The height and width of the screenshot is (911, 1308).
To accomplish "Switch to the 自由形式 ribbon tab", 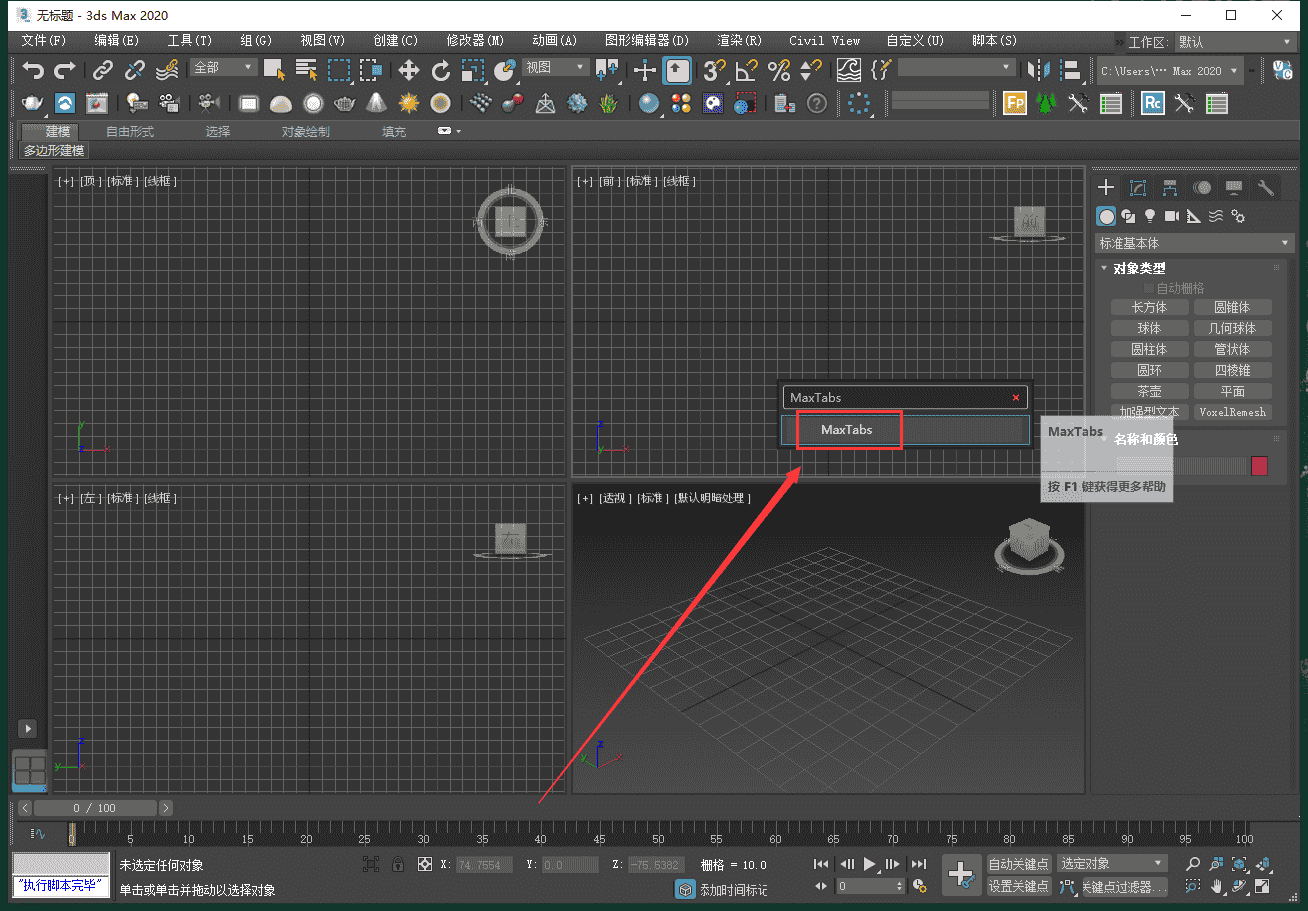I will (x=130, y=132).
